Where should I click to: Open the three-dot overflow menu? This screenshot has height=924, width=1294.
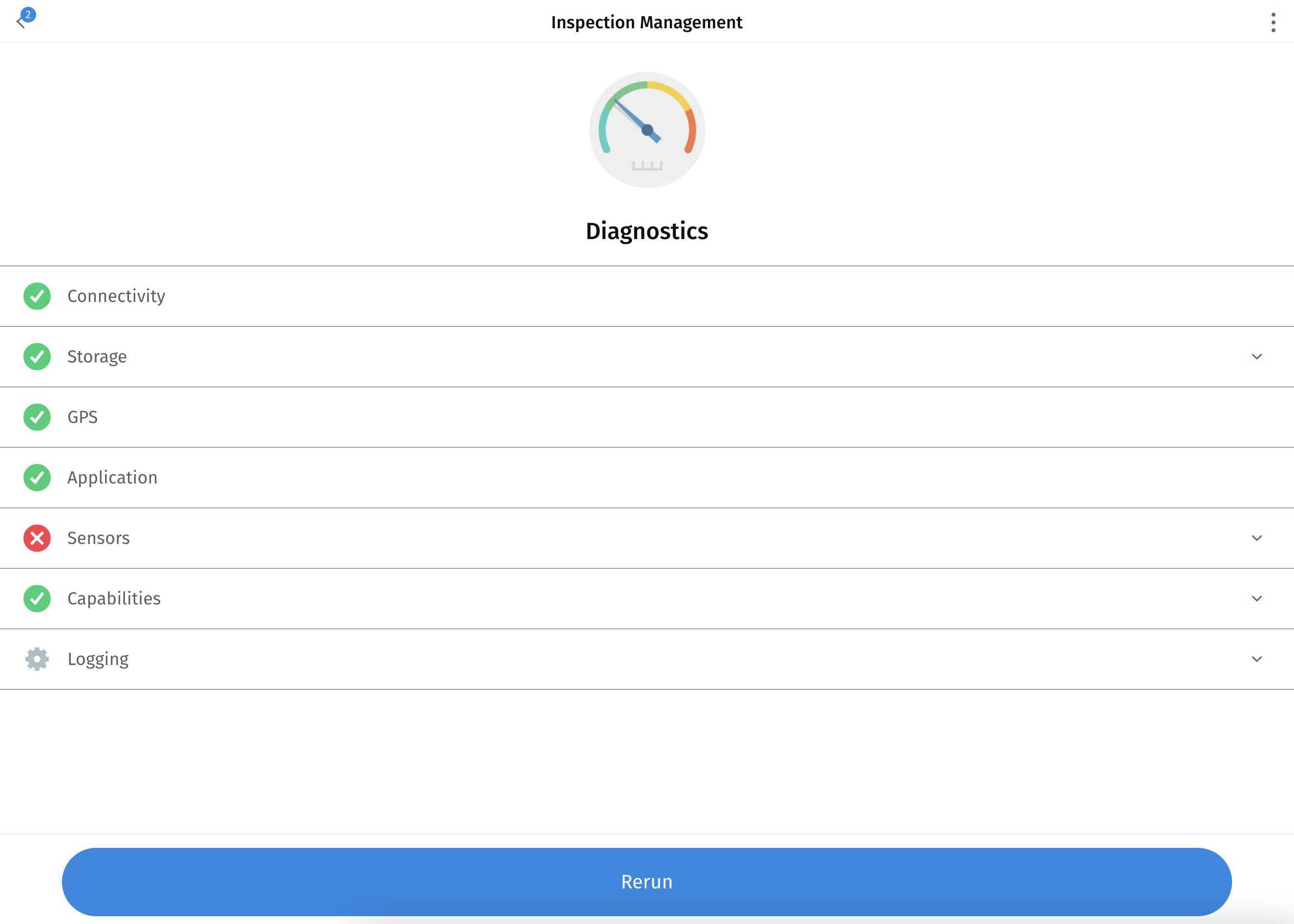click(x=1273, y=22)
